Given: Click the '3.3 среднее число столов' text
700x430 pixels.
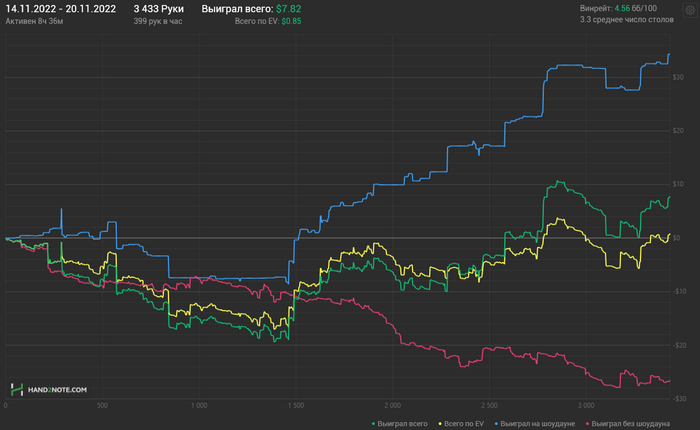Looking at the screenshot, I should click(x=627, y=20).
